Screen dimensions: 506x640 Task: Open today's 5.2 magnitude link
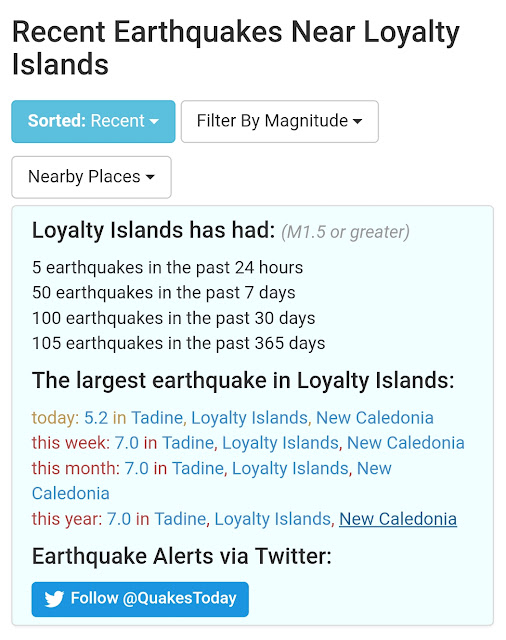click(96, 418)
